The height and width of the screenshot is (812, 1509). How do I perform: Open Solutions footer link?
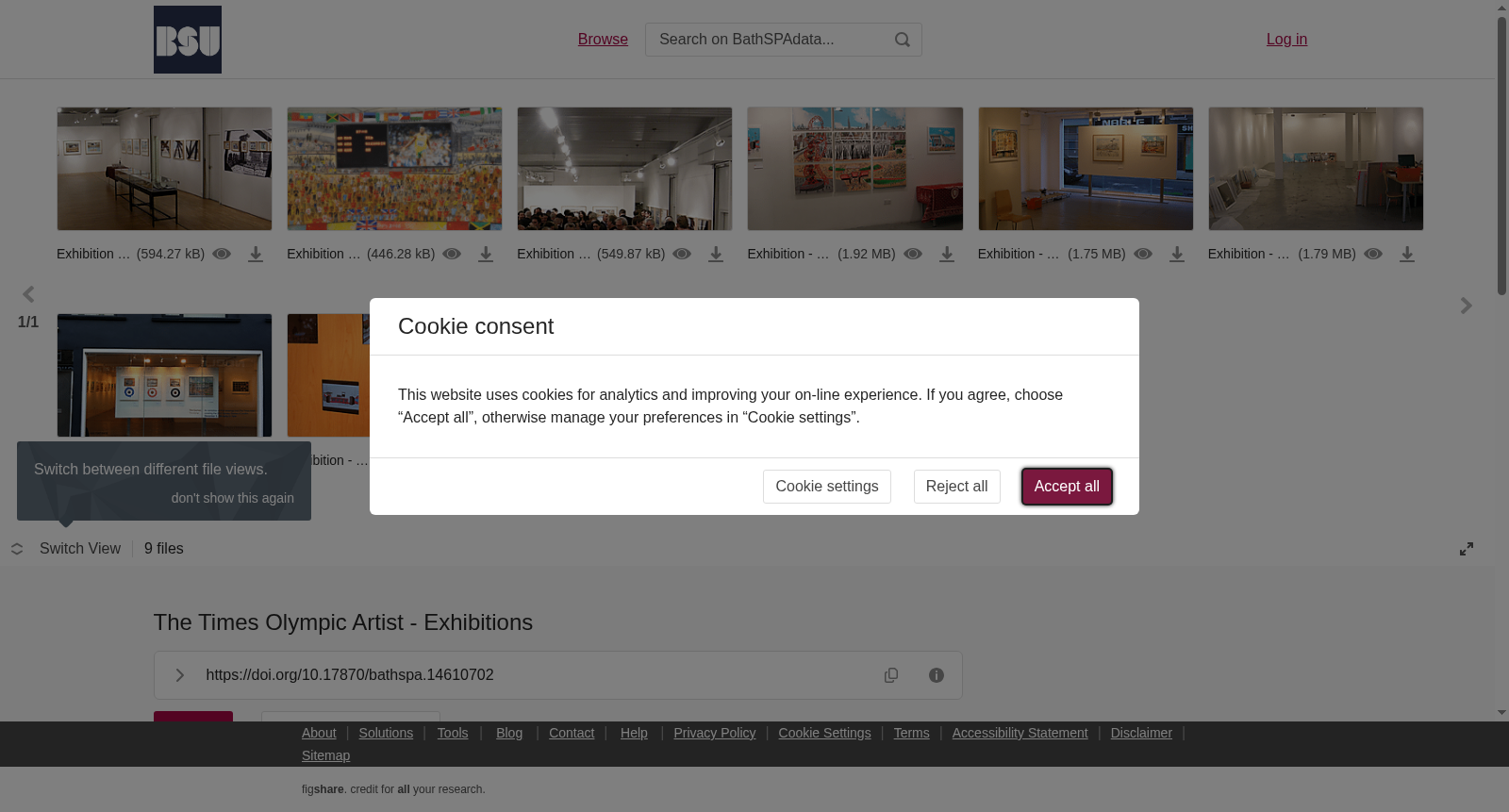tap(386, 733)
